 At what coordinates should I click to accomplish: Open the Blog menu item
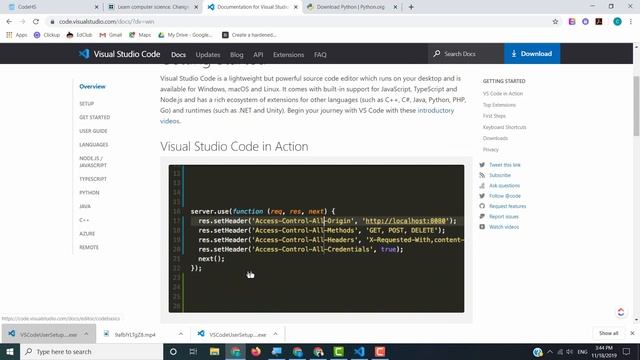(237, 54)
